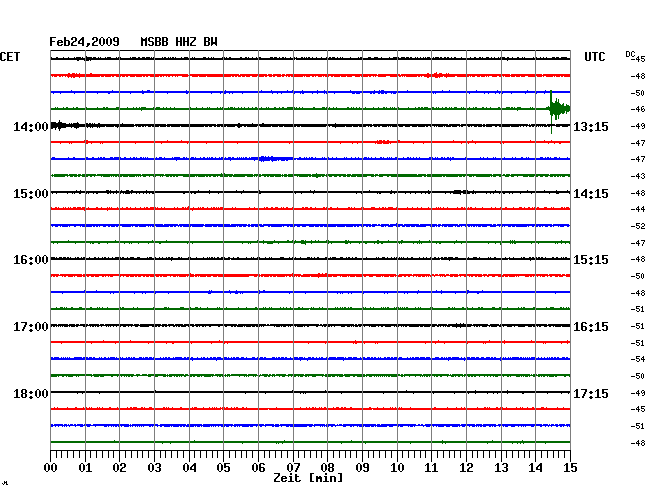
Task: Click minute 10 on the time axis
Action: (x=397, y=467)
